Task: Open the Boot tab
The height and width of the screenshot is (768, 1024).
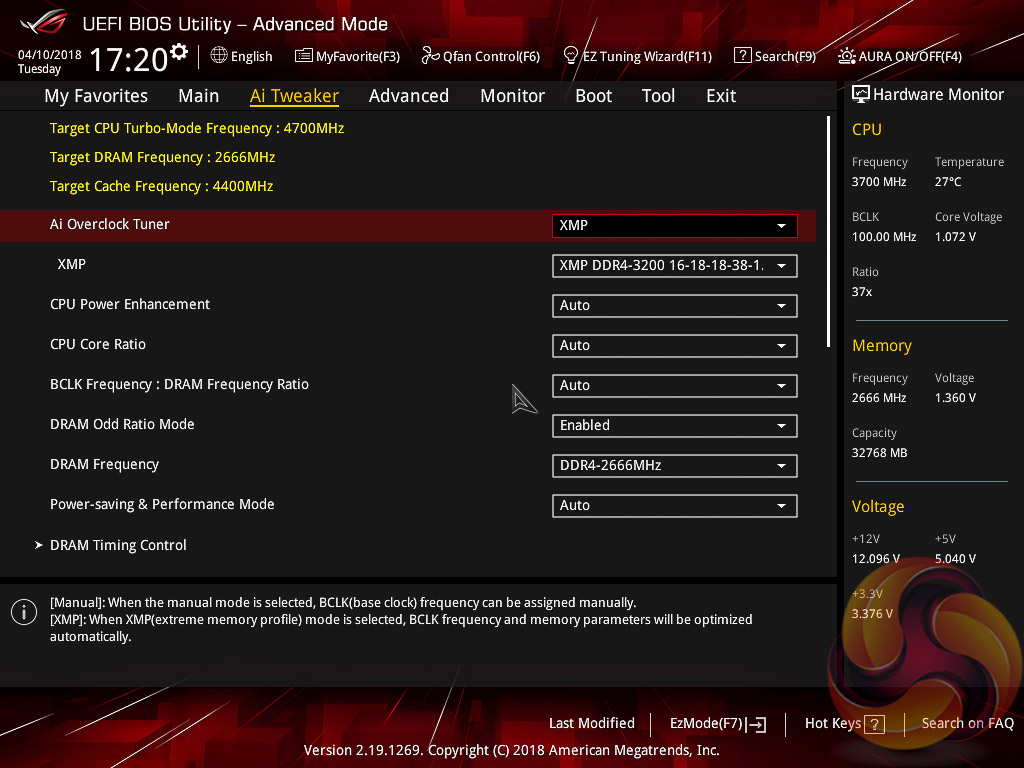Action: (x=594, y=96)
